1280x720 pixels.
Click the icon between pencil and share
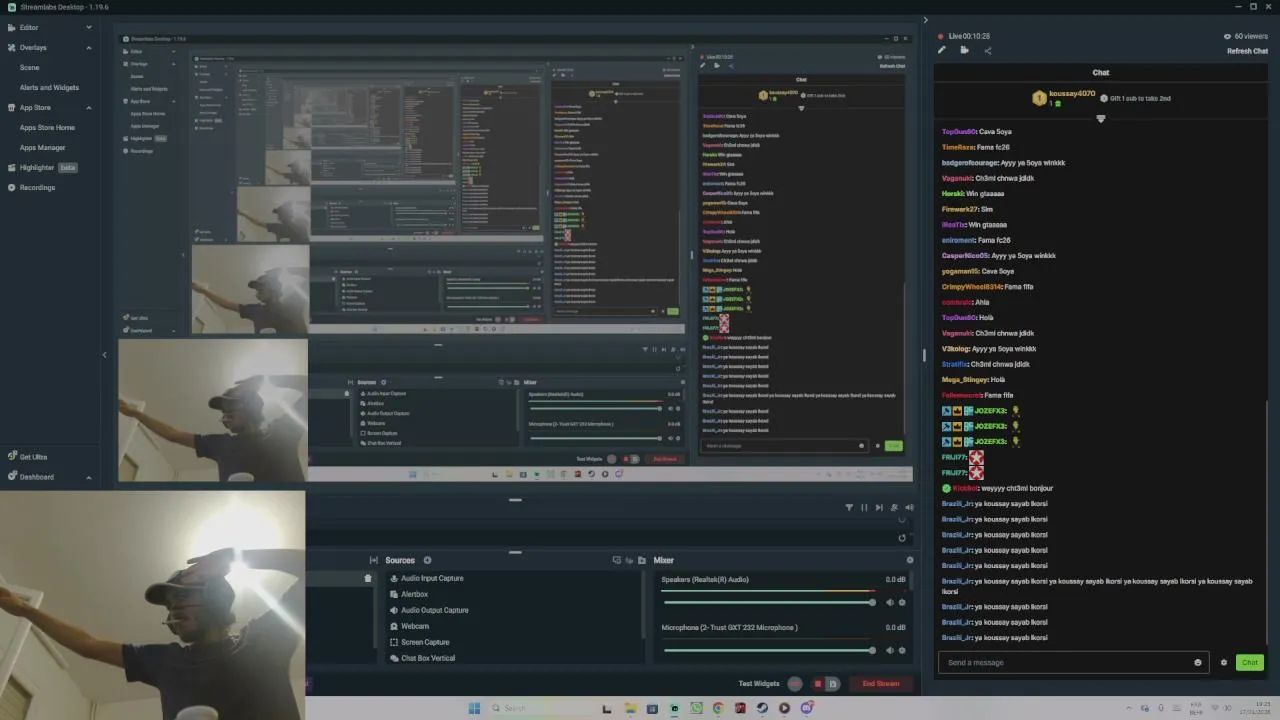(964, 50)
